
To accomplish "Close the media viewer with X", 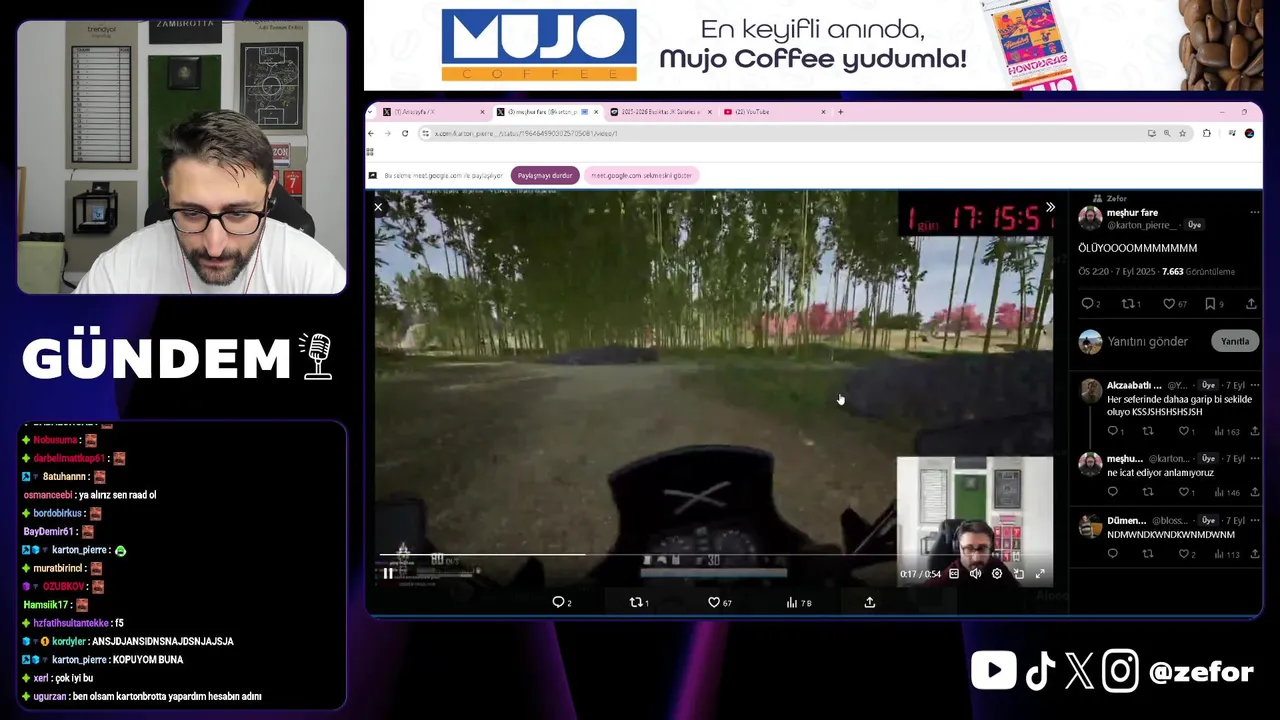I will point(378,207).
